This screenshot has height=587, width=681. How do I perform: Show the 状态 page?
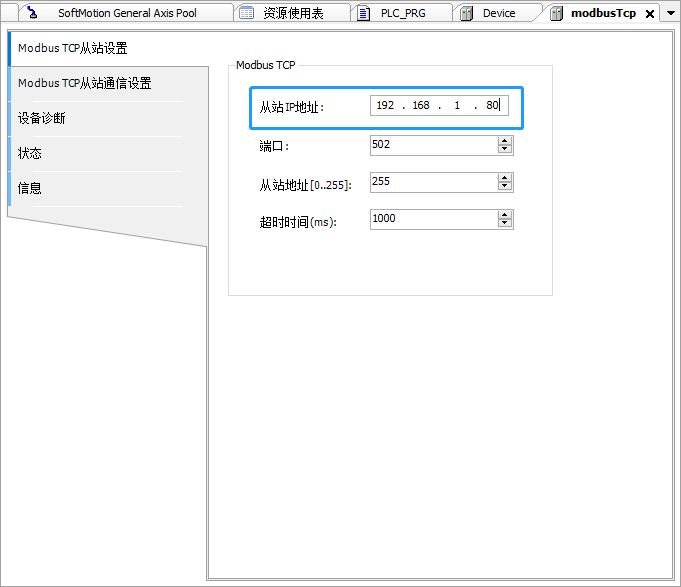[30, 153]
